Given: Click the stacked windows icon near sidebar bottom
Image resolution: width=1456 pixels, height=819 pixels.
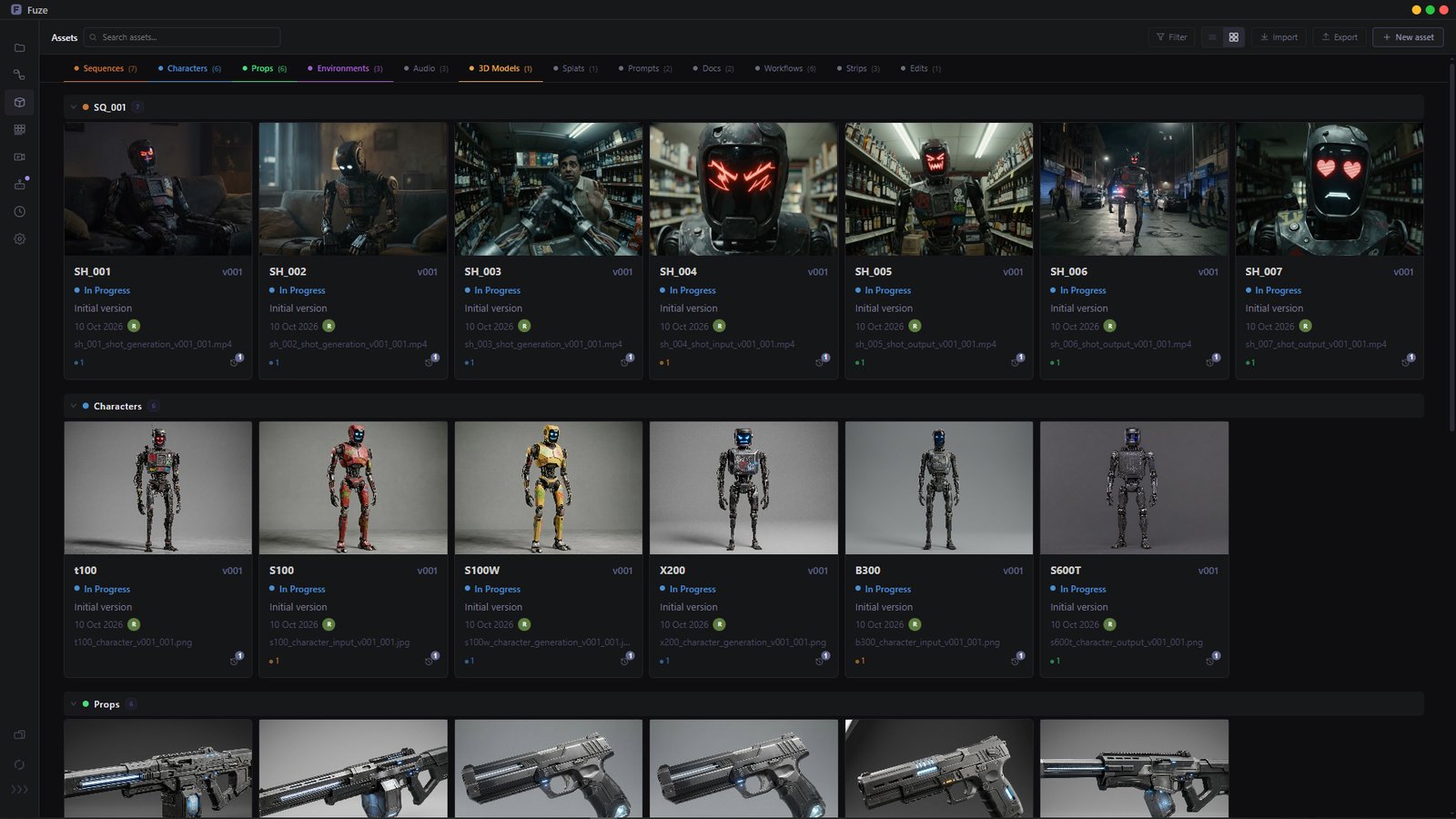Looking at the screenshot, I should click(x=19, y=735).
